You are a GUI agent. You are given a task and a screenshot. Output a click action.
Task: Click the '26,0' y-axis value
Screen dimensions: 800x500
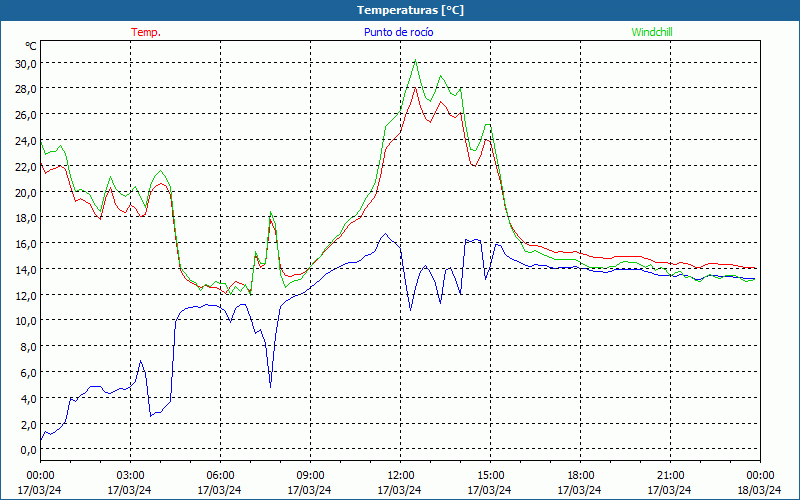25,115
